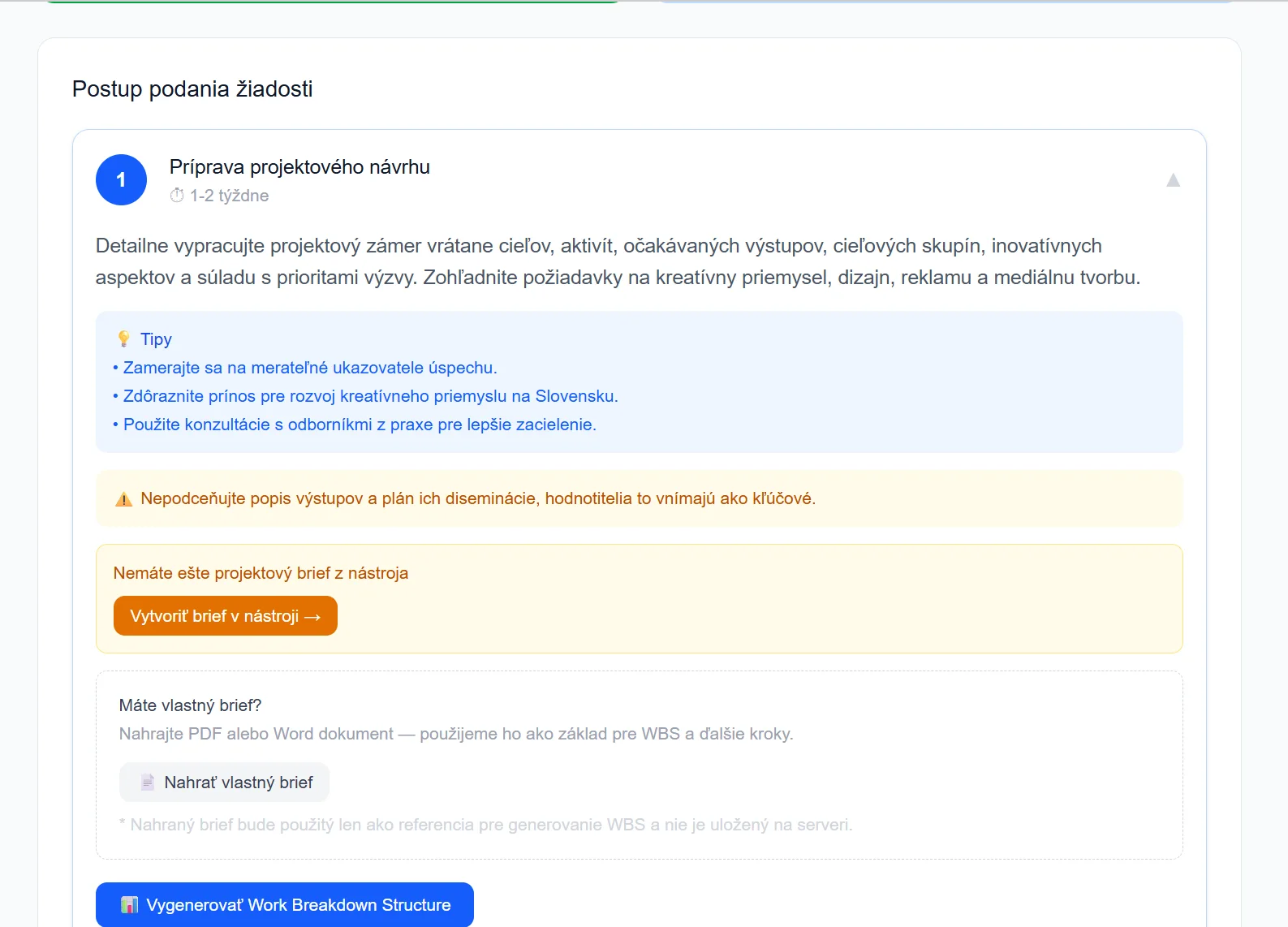Click the 'Nepodceňujte popis výstupov' warning text

pos(478,498)
